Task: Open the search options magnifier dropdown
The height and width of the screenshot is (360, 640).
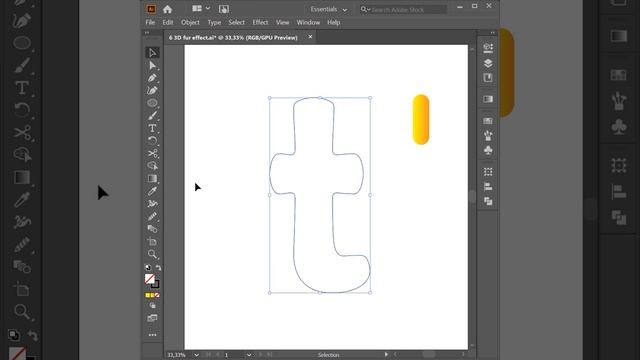Action: [x=365, y=9]
